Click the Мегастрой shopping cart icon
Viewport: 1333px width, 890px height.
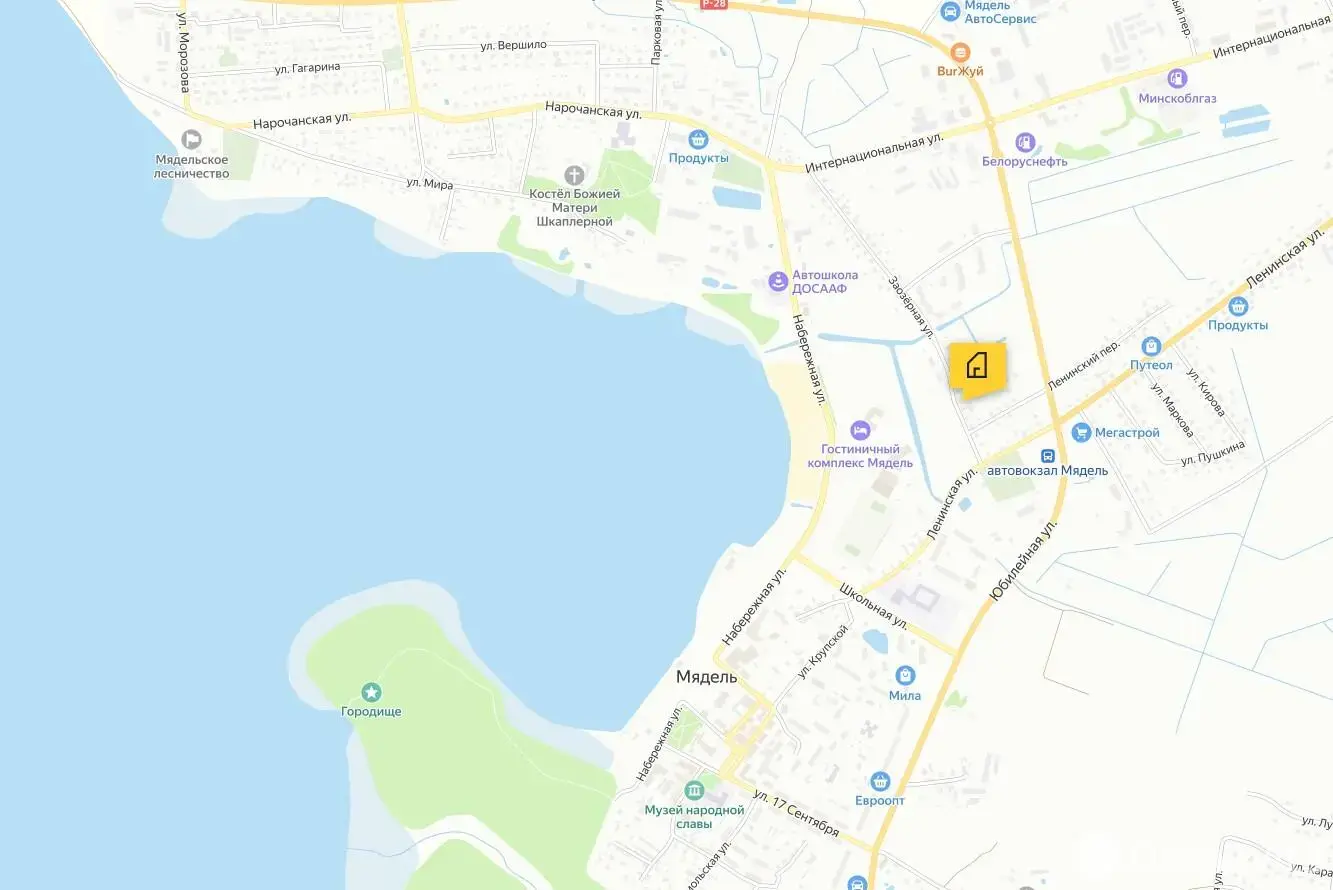pos(1080,432)
